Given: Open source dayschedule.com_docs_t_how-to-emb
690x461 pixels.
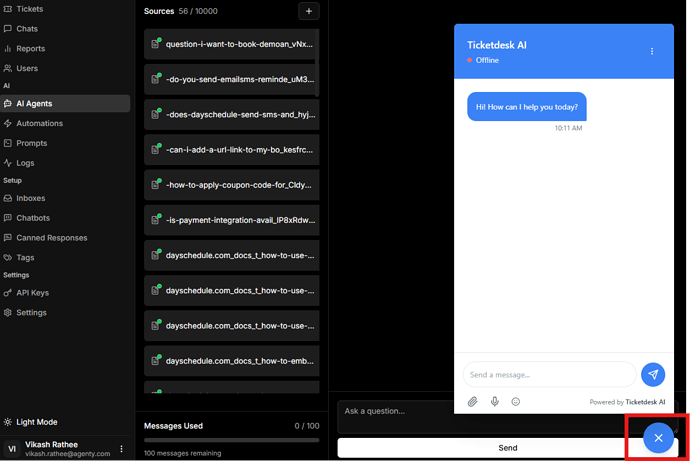Looking at the screenshot, I should 231,361.
